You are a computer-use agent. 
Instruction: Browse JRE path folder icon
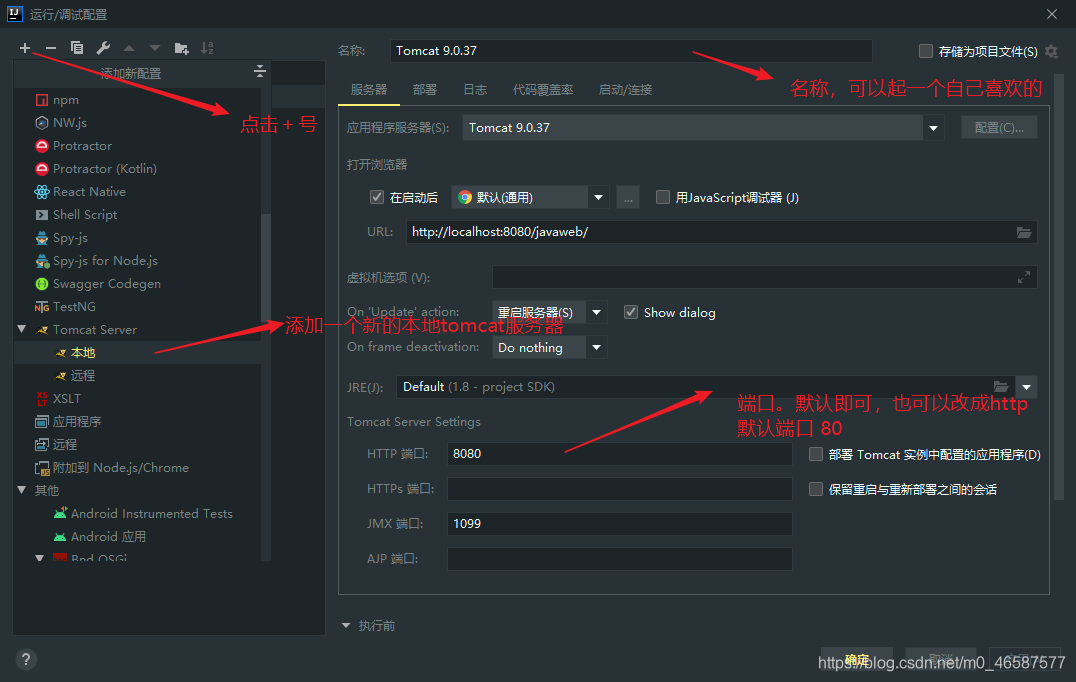pos(1001,387)
